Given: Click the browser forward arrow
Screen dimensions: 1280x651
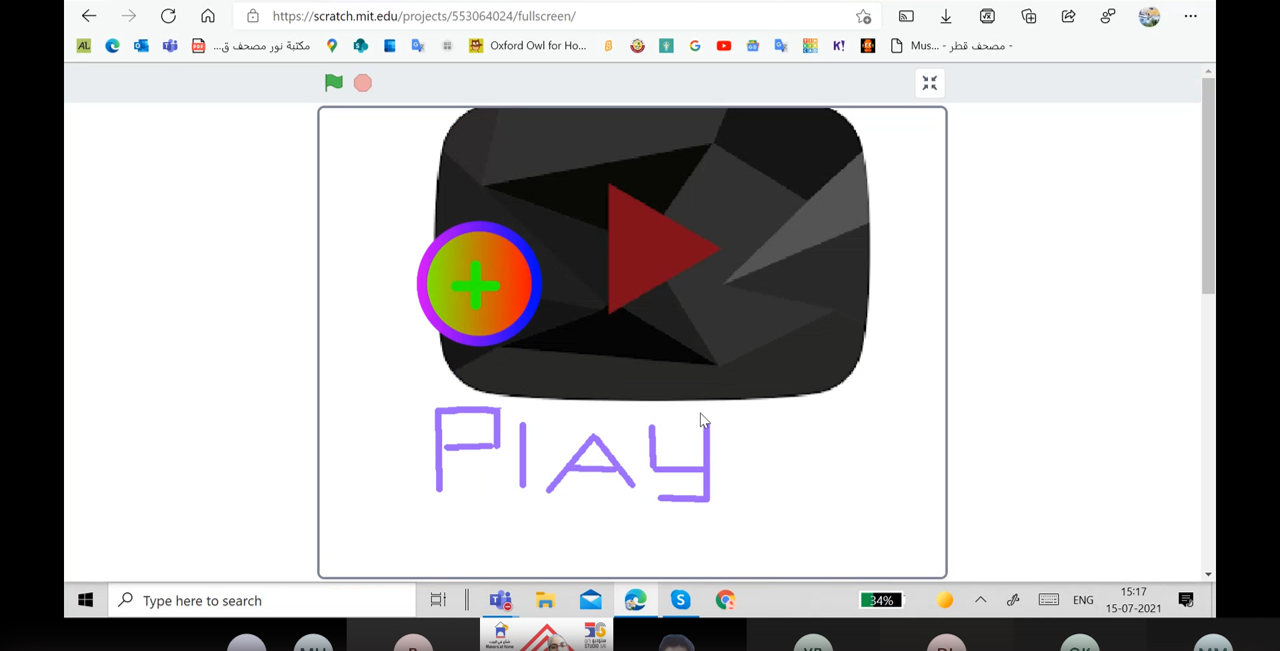Looking at the screenshot, I should coord(129,16).
